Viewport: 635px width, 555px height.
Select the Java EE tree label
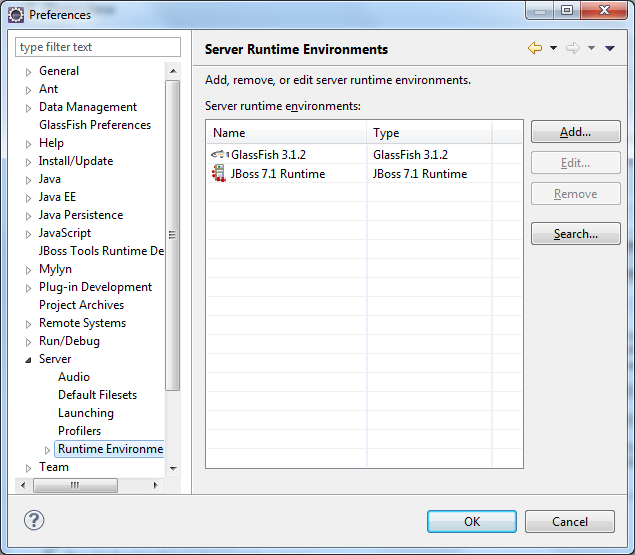click(x=57, y=197)
